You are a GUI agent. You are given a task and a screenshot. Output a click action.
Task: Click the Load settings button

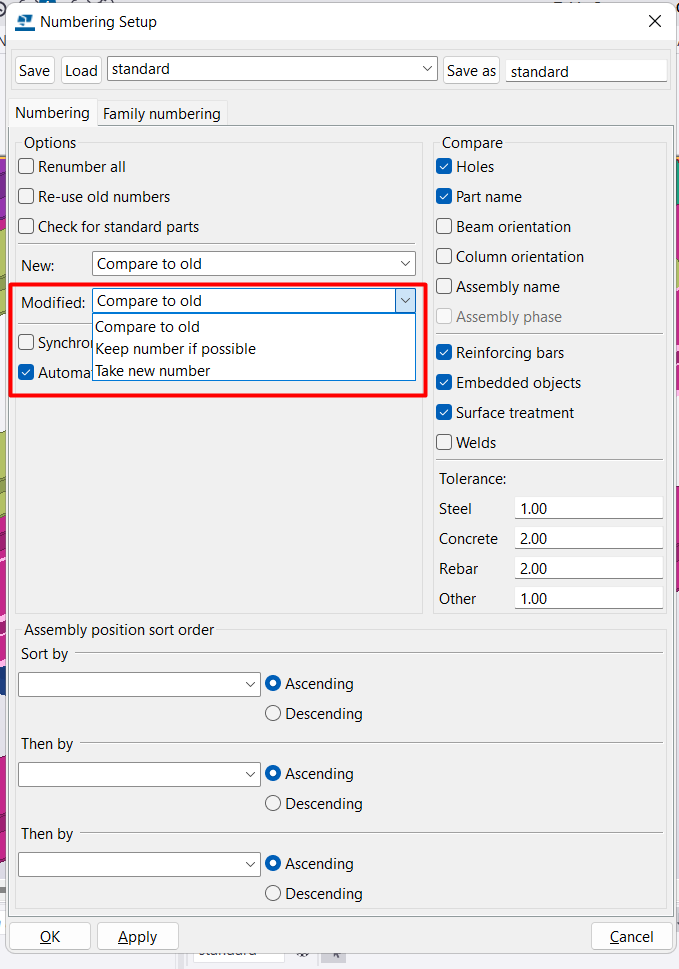click(x=81, y=71)
